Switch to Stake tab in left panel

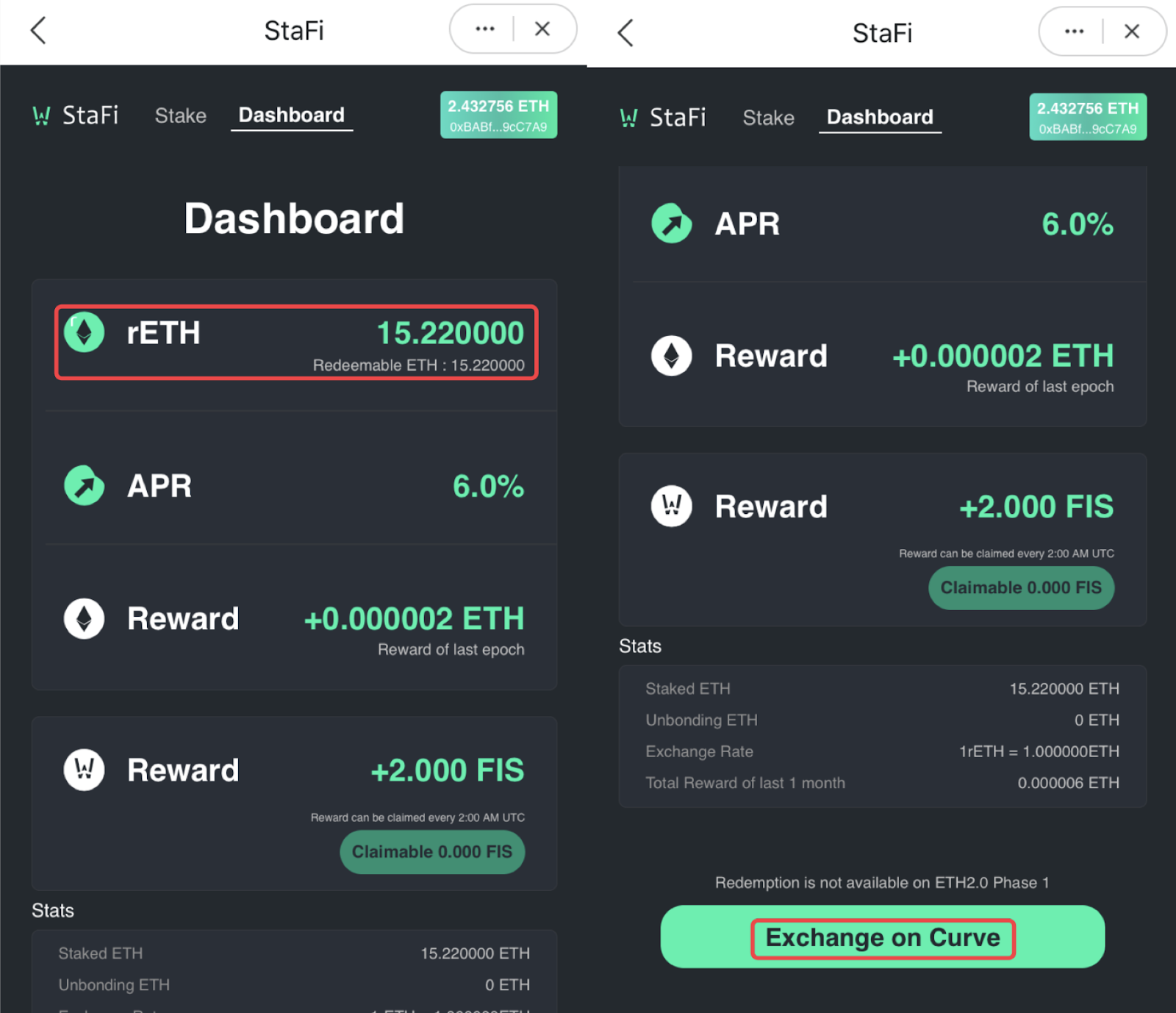pyautogui.click(x=181, y=115)
